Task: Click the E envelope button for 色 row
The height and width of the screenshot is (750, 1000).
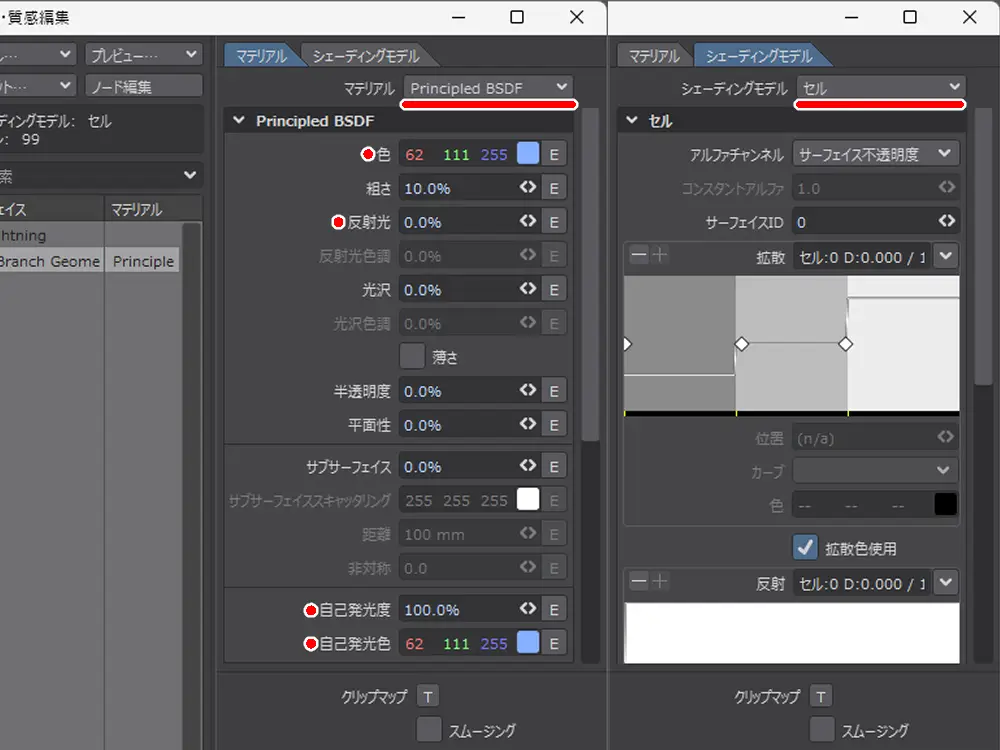Action: click(x=554, y=154)
